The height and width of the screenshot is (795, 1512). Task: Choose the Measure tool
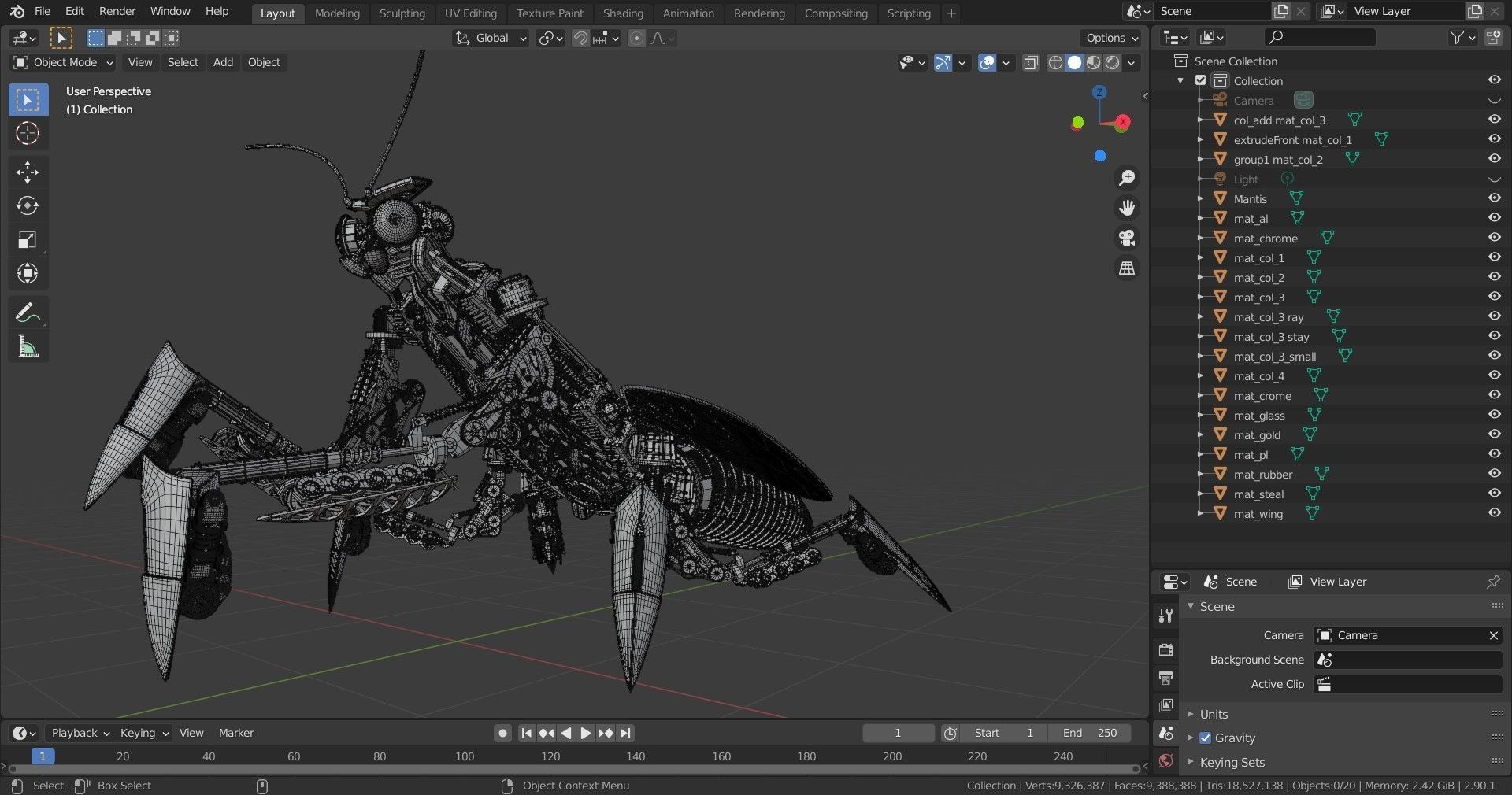28,346
